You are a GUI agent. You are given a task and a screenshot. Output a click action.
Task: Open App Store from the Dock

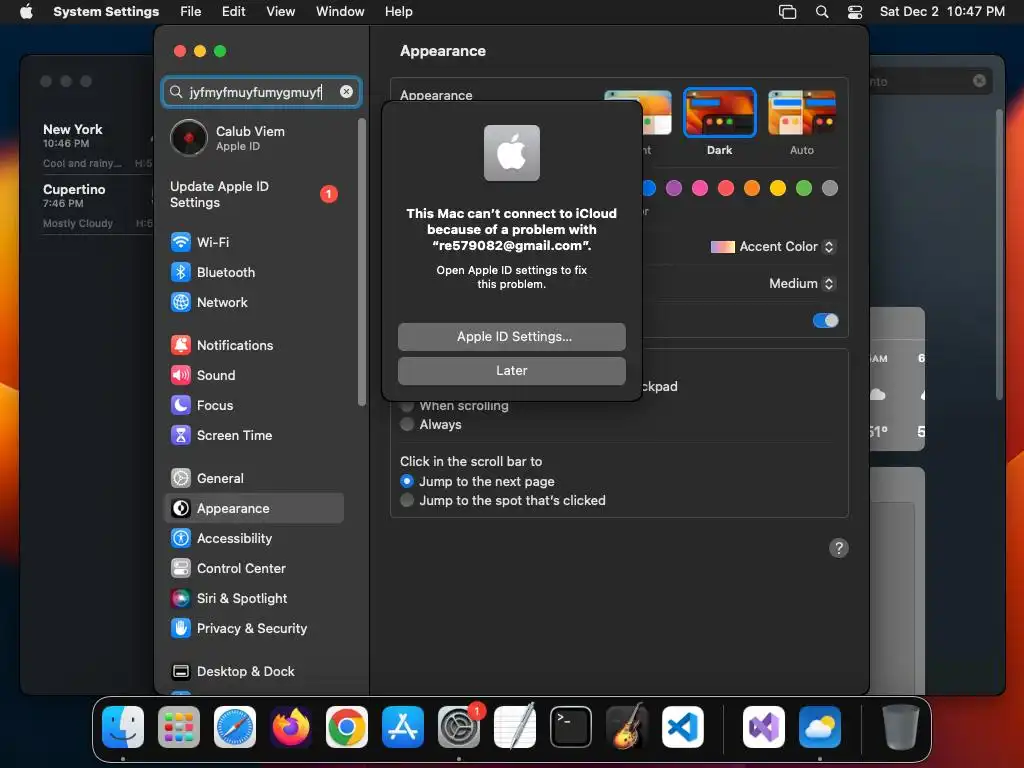point(403,727)
